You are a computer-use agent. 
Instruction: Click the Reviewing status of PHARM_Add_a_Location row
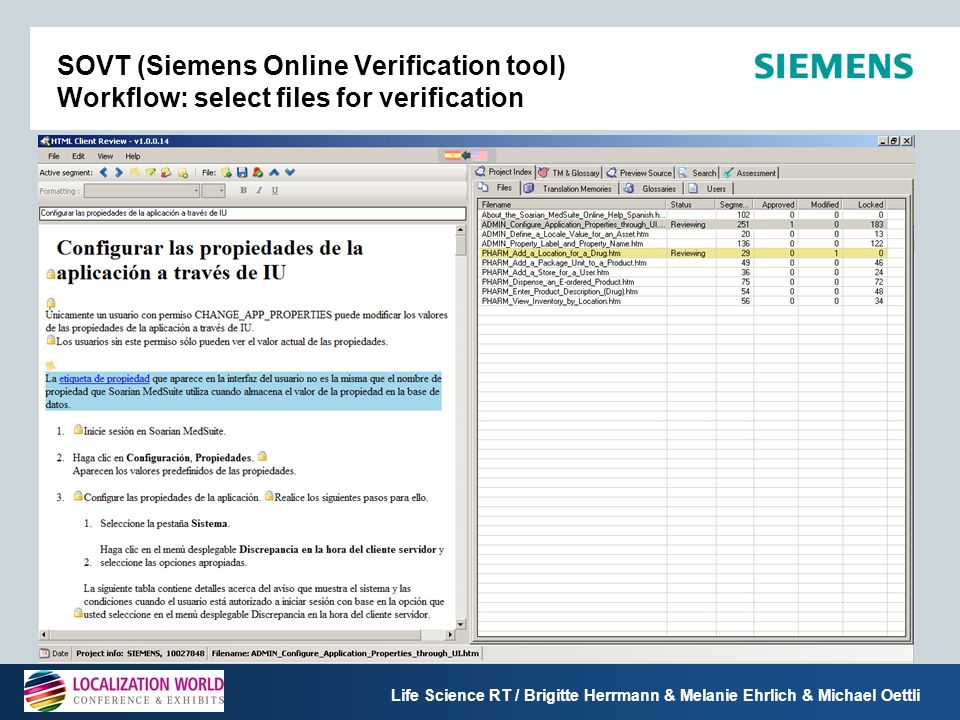pos(688,253)
